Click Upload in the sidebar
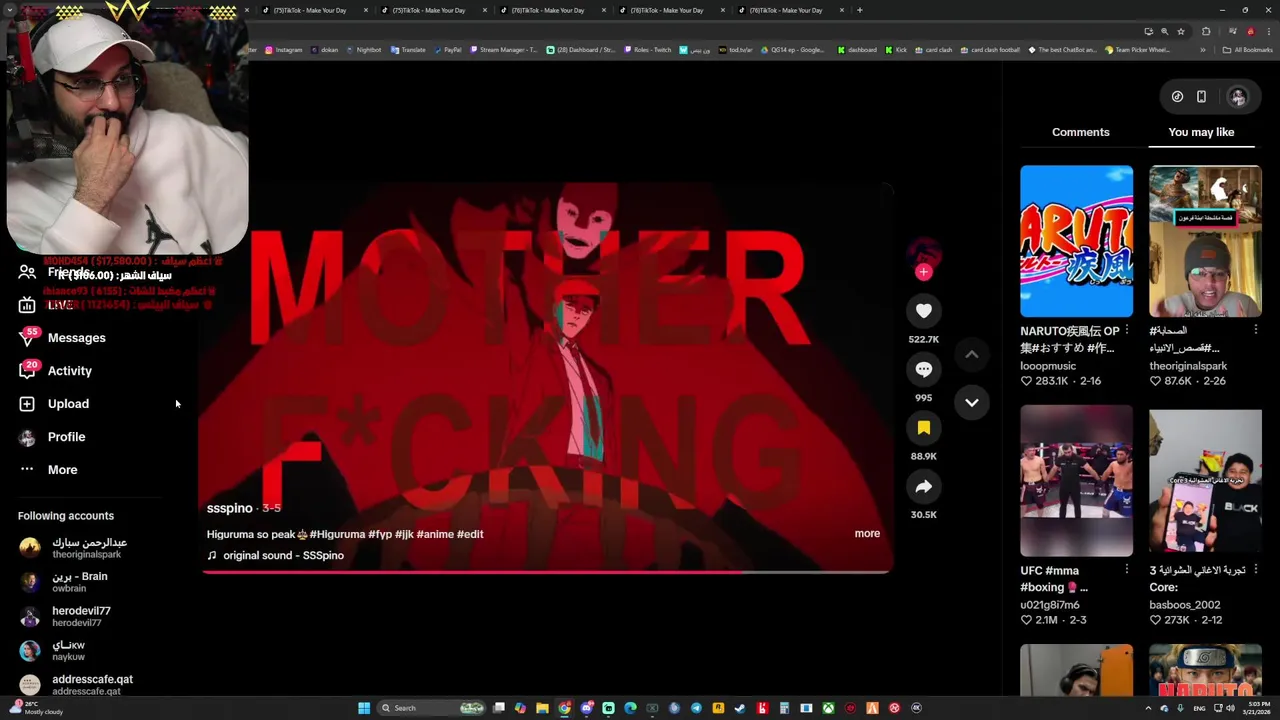The height and width of the screenshot is (720, 1280). click(x=54, y=404)
